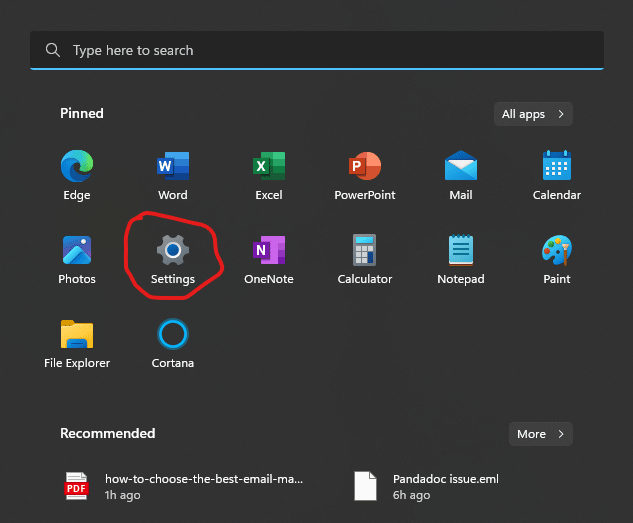Launch the Calculator app
The height and width of the screenshot is (523, 633).
click(365, 259)
